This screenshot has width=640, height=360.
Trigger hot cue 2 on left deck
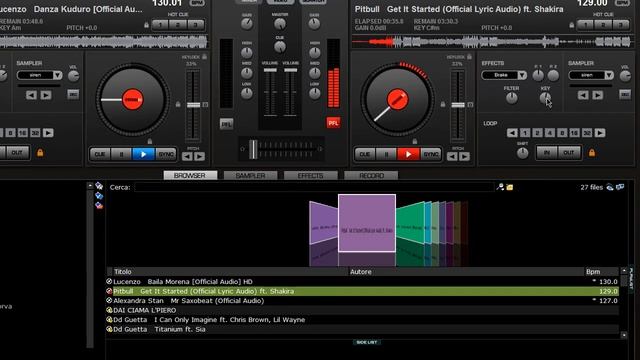pyautogui.click(x=178, y=25)
